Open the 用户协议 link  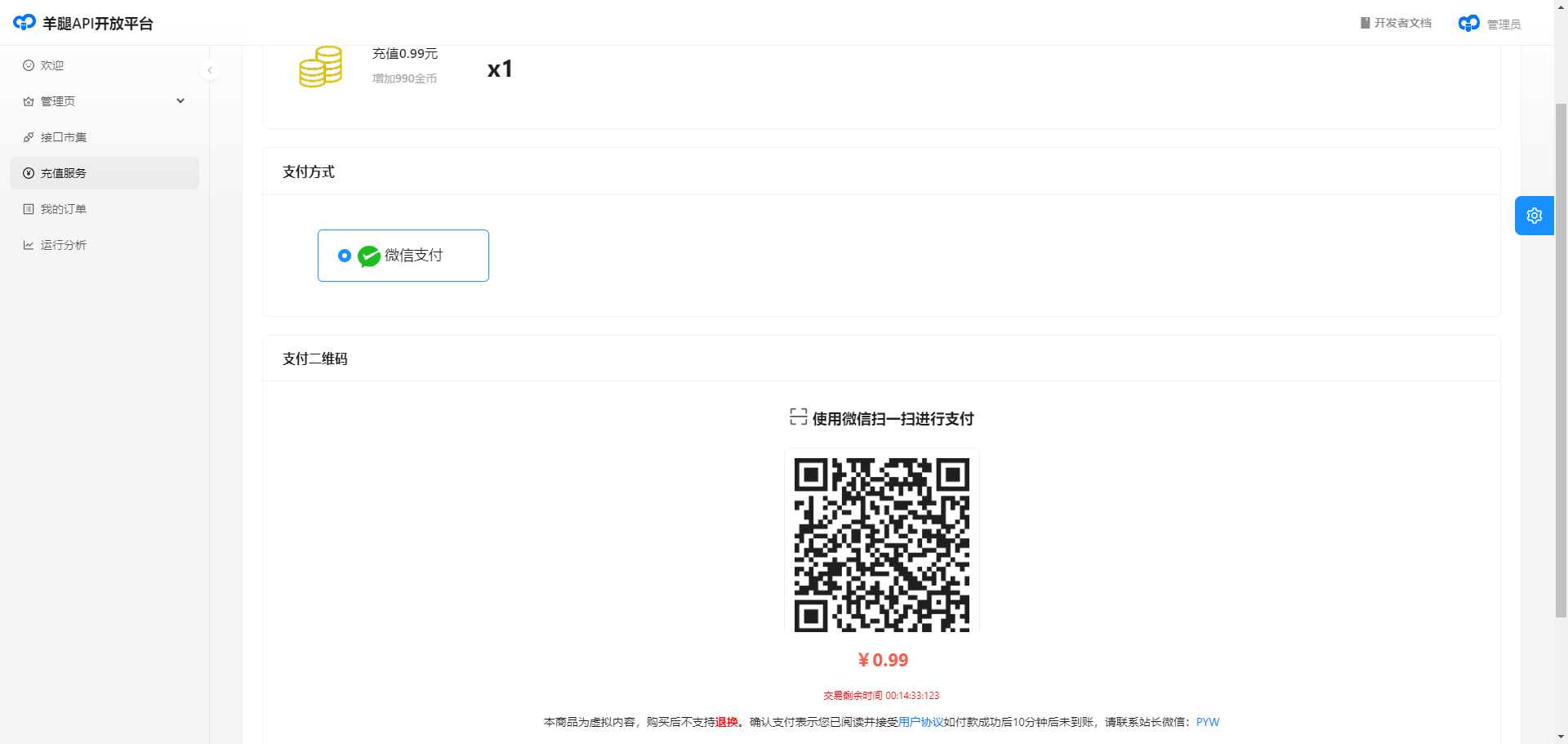[920, 722]
